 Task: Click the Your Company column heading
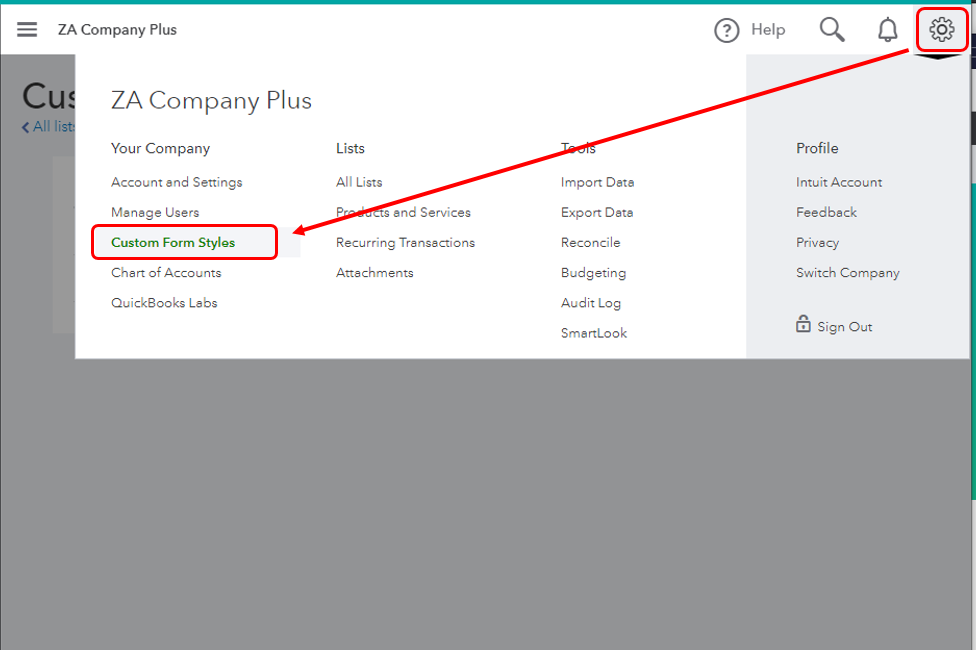pos(161,148)
